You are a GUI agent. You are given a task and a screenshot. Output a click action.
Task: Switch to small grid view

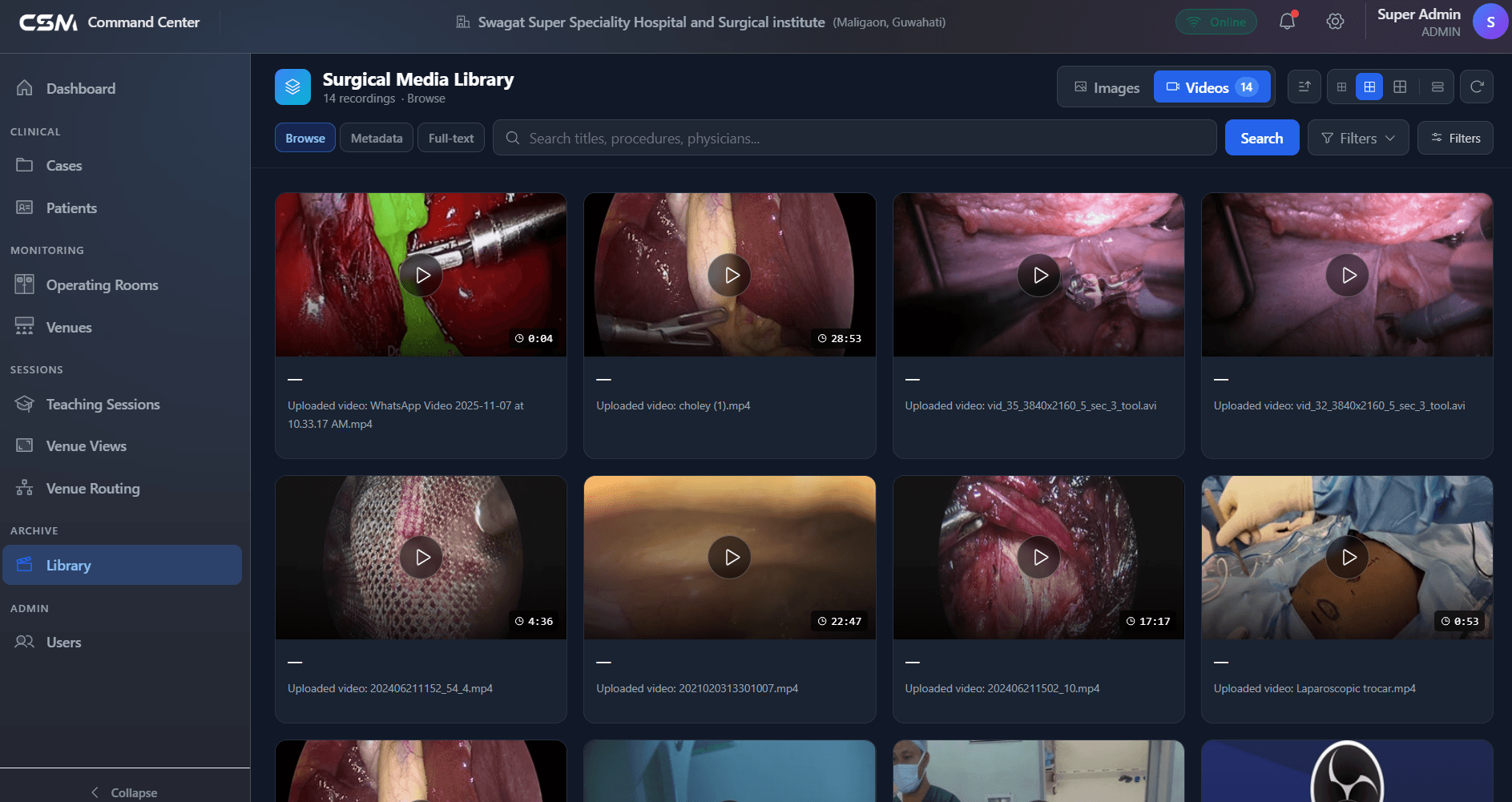pyautogui.click(x=1341, y=87)
